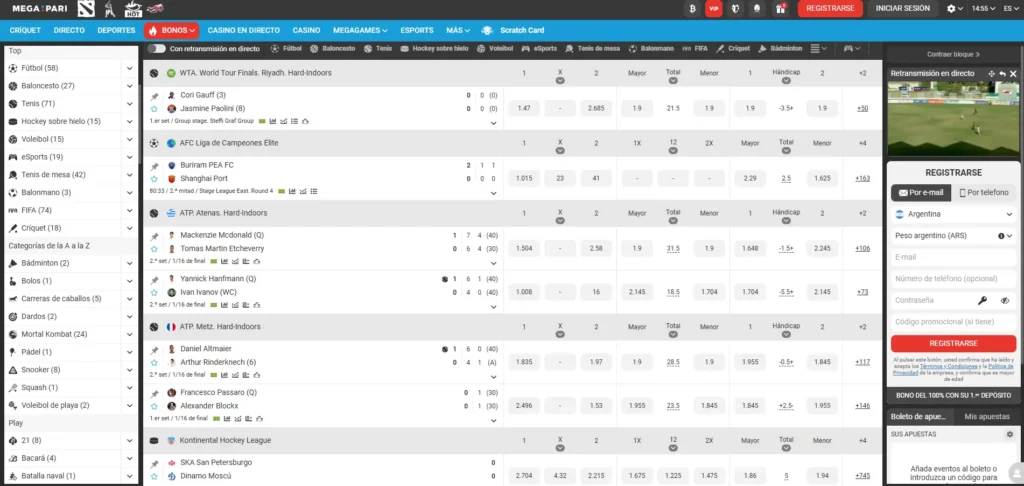Click the key icon in password field

pyautogui.click(x=982, y=300)
